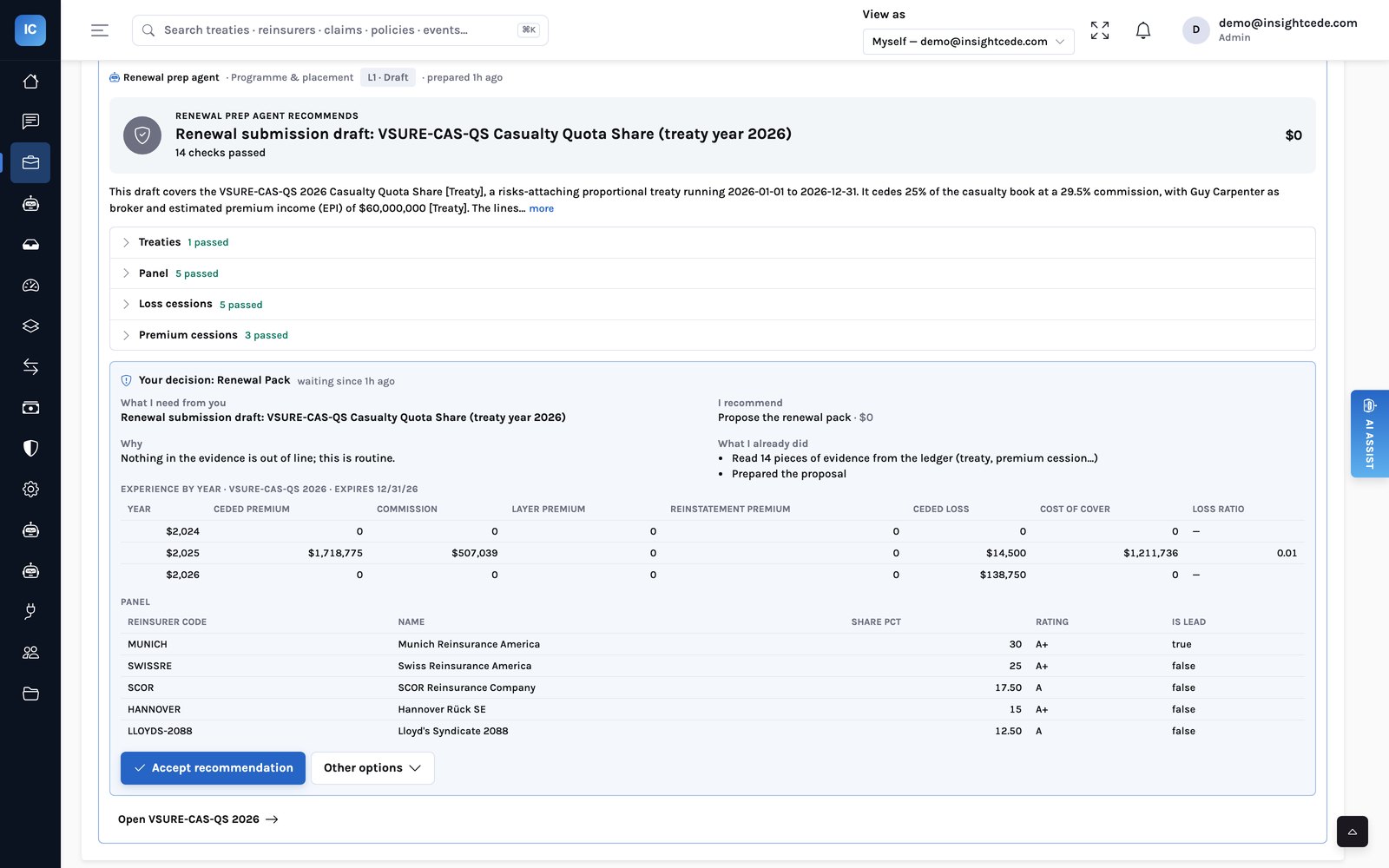
Task: Open the swap arrows sidebar icon
Action: click(x=30, y=367)
